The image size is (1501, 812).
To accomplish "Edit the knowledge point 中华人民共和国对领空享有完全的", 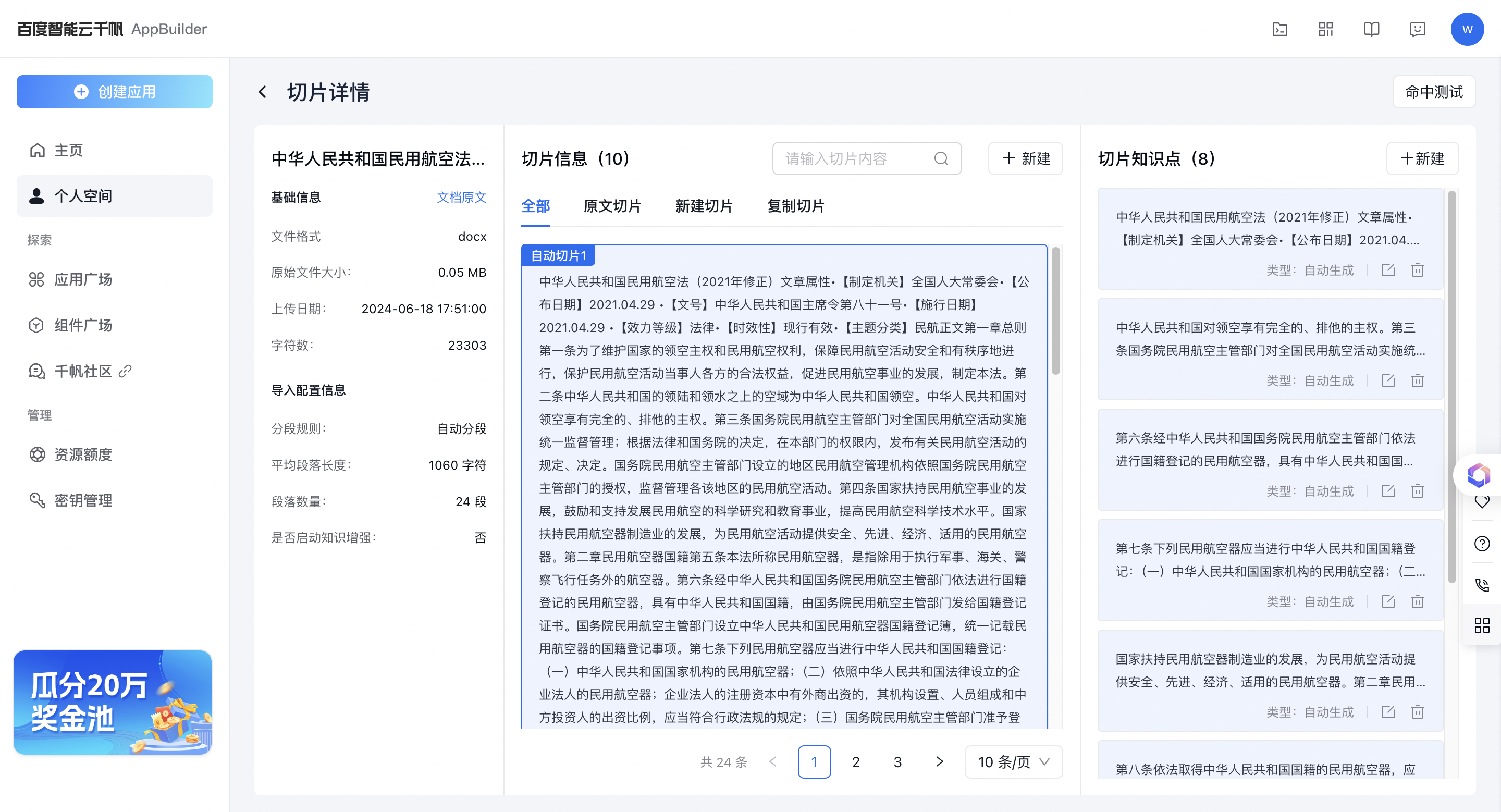I will pyautogui.click(x=1388, y=381).
